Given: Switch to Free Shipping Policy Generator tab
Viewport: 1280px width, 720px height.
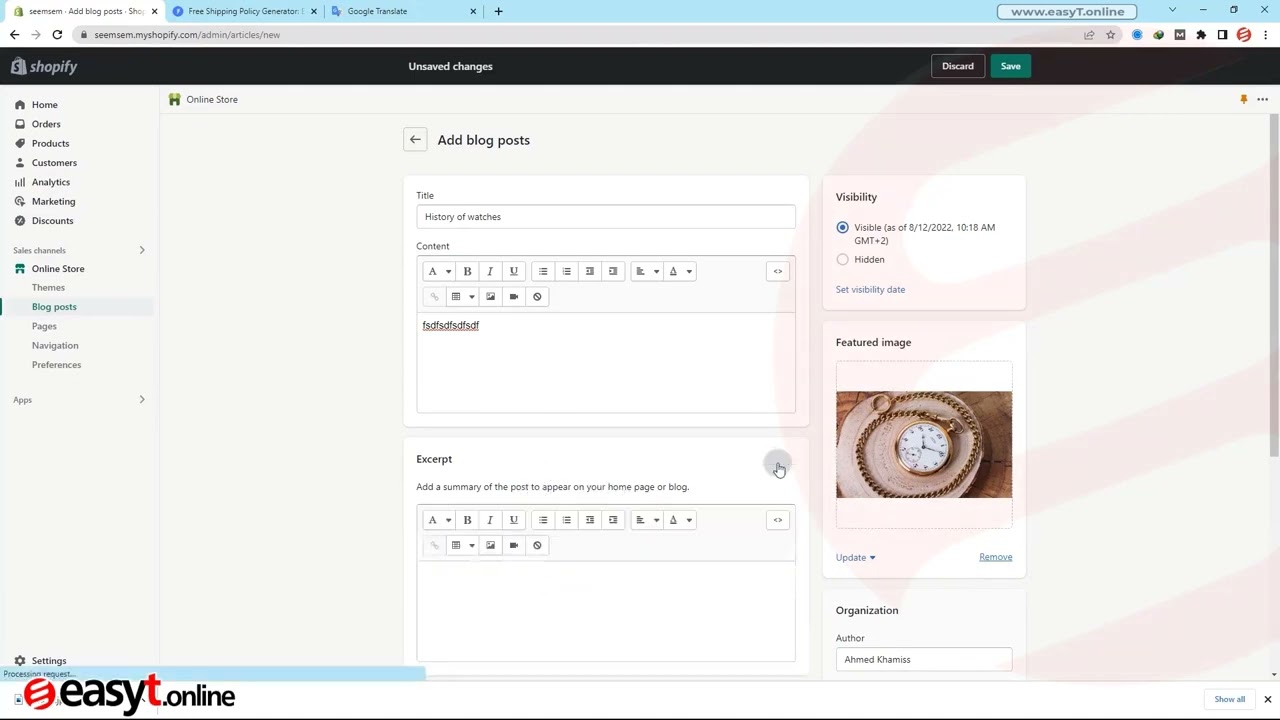Looking at the screenshot, I should coord(243,11).
